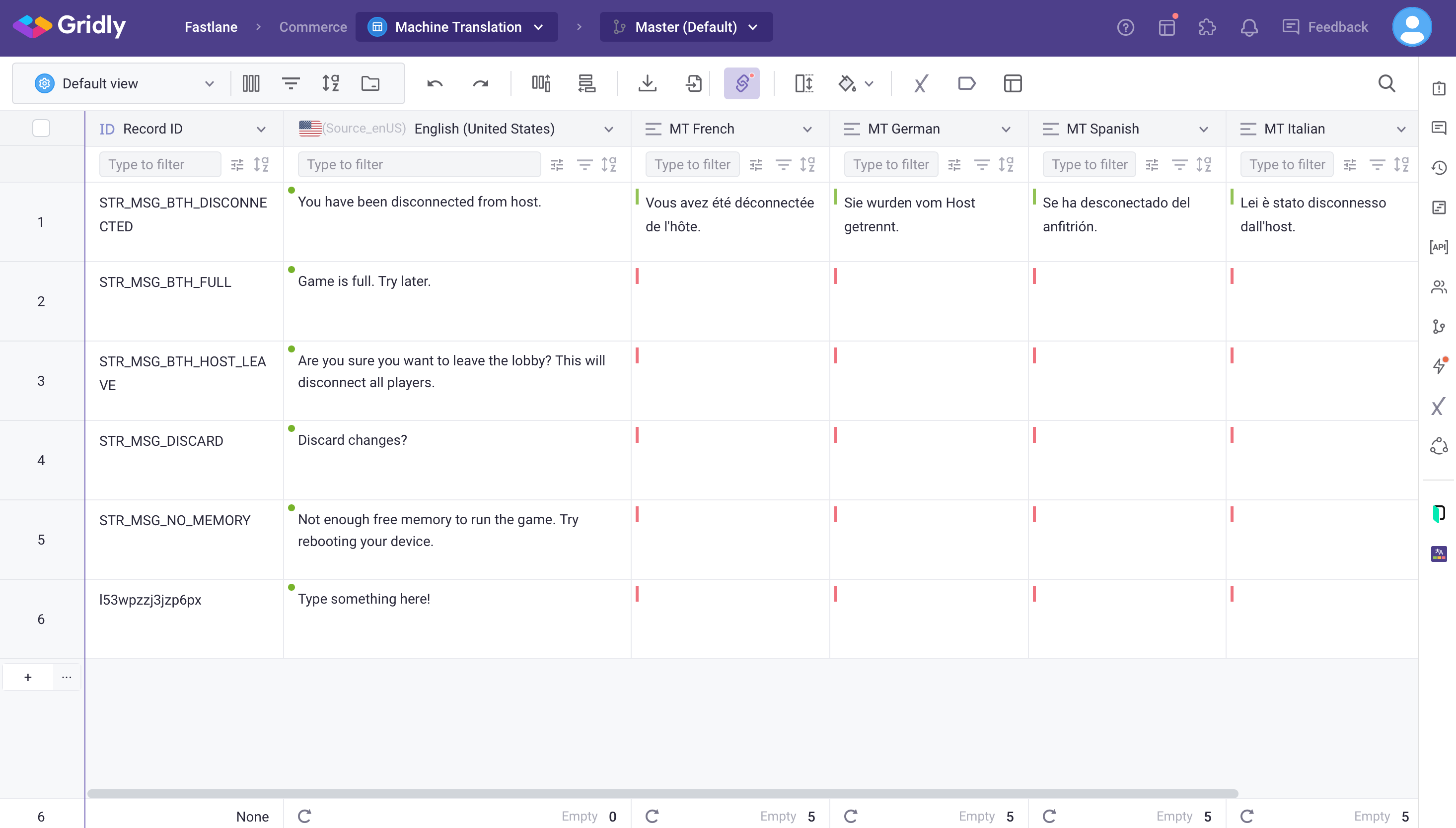Toggle sort on MT French filter row
Screen dimensions: 1456x828
807,164
